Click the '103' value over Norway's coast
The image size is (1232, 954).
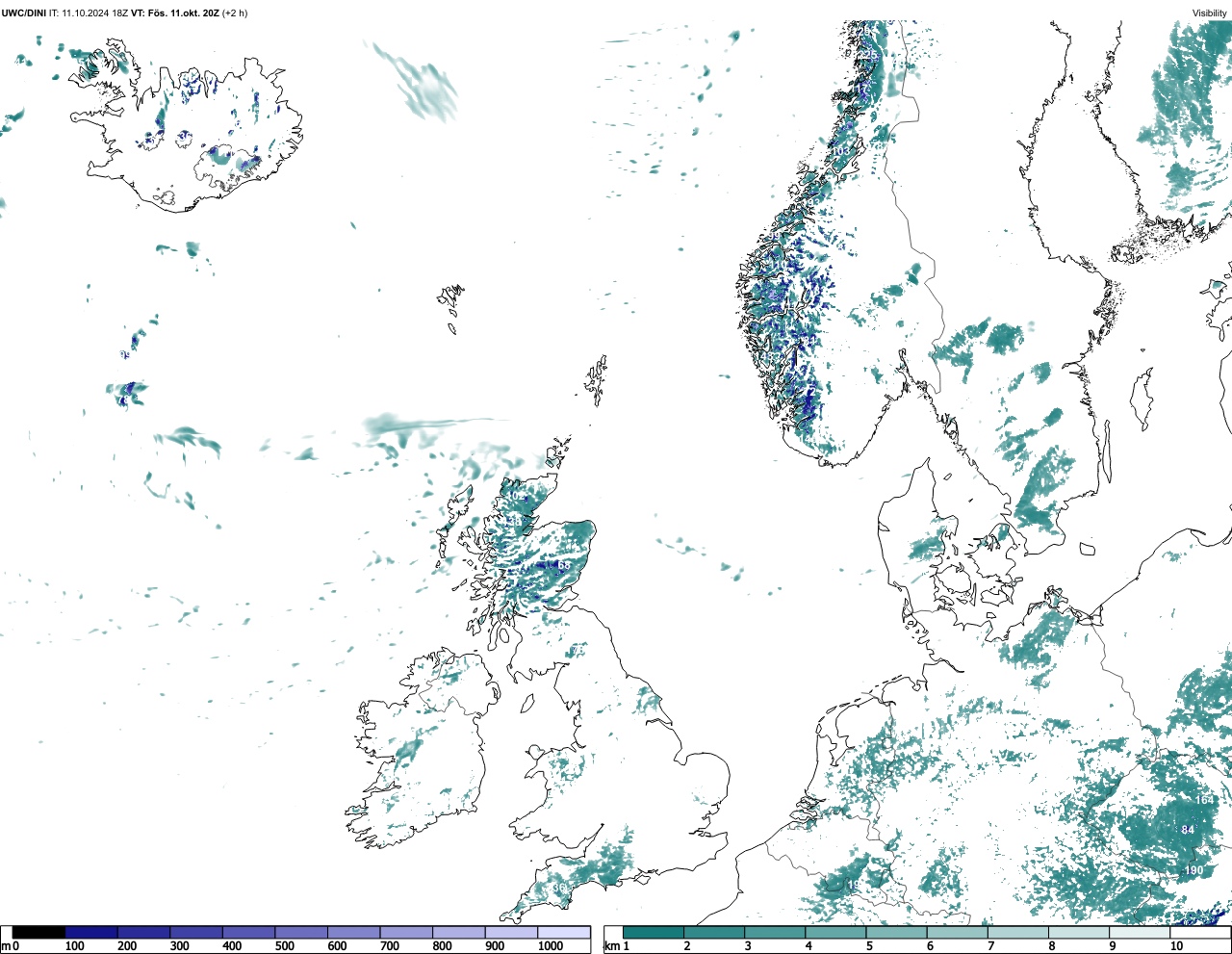click(841, 151)
